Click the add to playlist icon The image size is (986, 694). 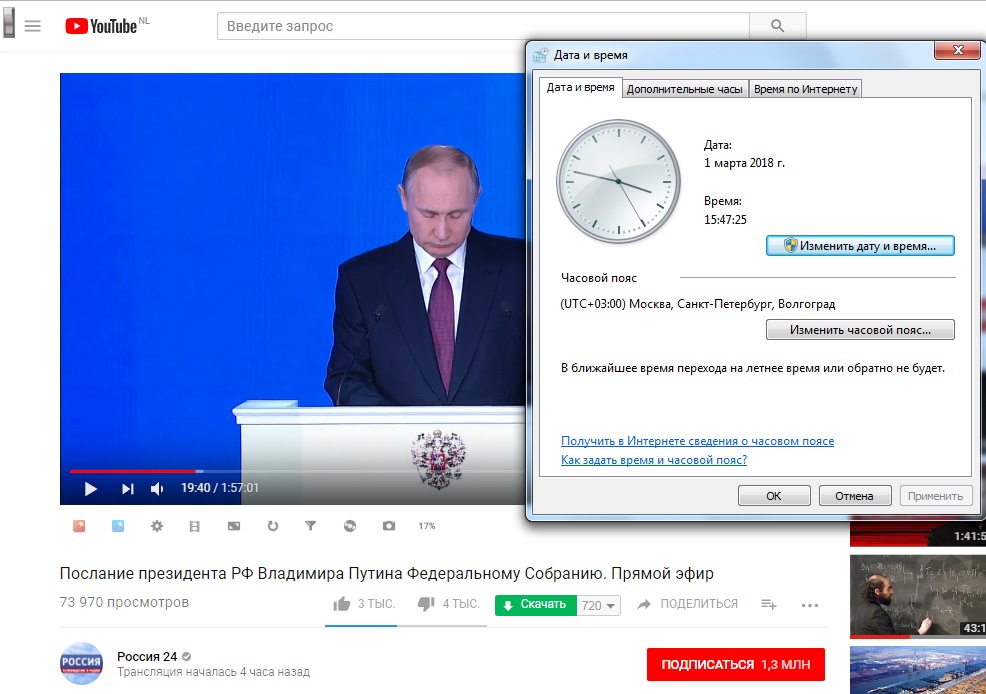click(x=768, y=605)
